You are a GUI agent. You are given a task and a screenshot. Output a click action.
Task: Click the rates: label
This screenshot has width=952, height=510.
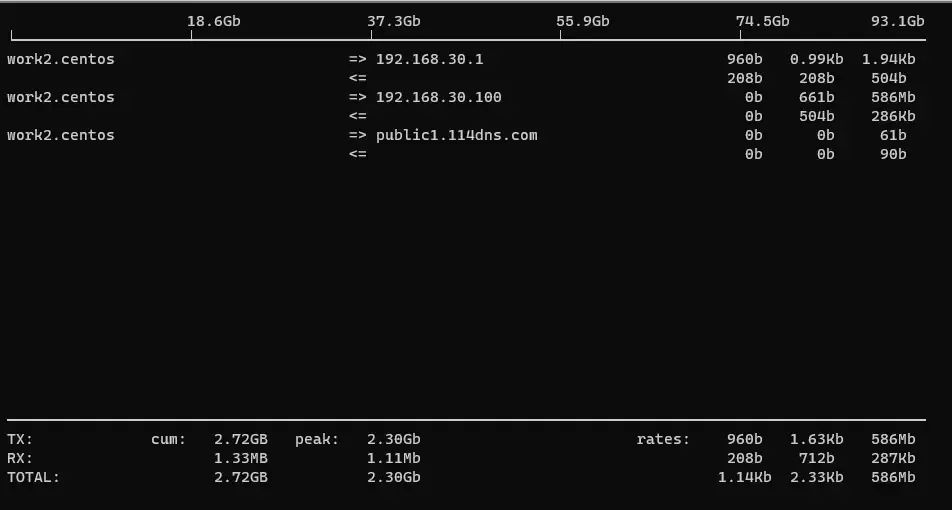664,440
